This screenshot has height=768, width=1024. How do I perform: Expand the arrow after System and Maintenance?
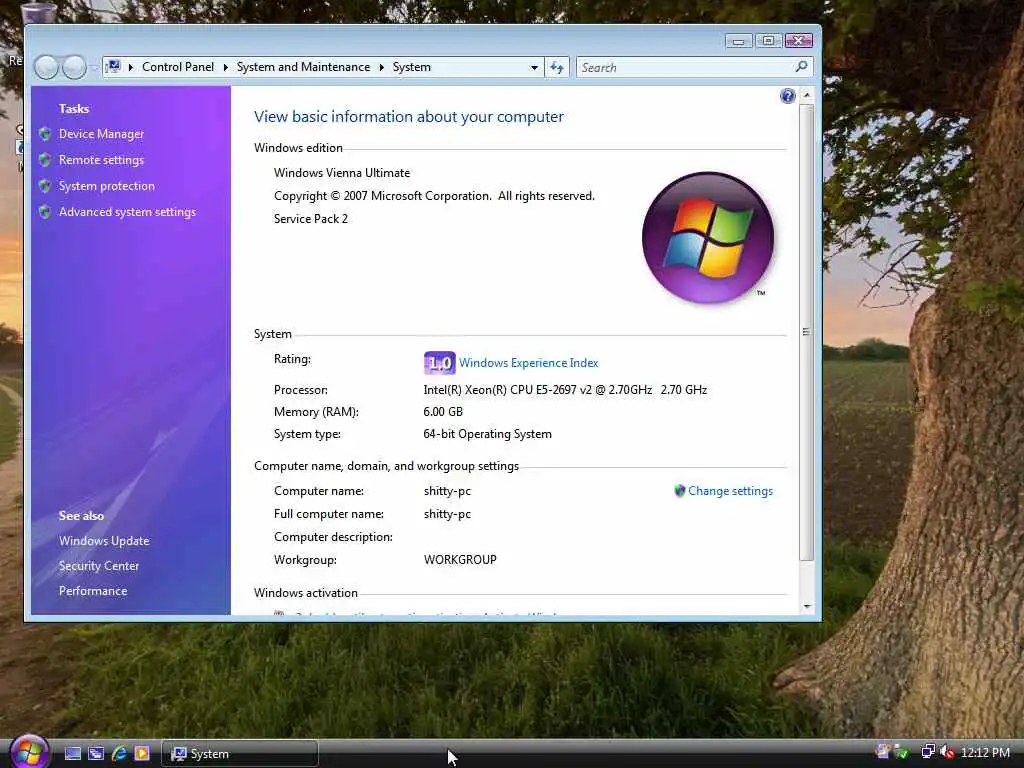[x=381, y=67]
